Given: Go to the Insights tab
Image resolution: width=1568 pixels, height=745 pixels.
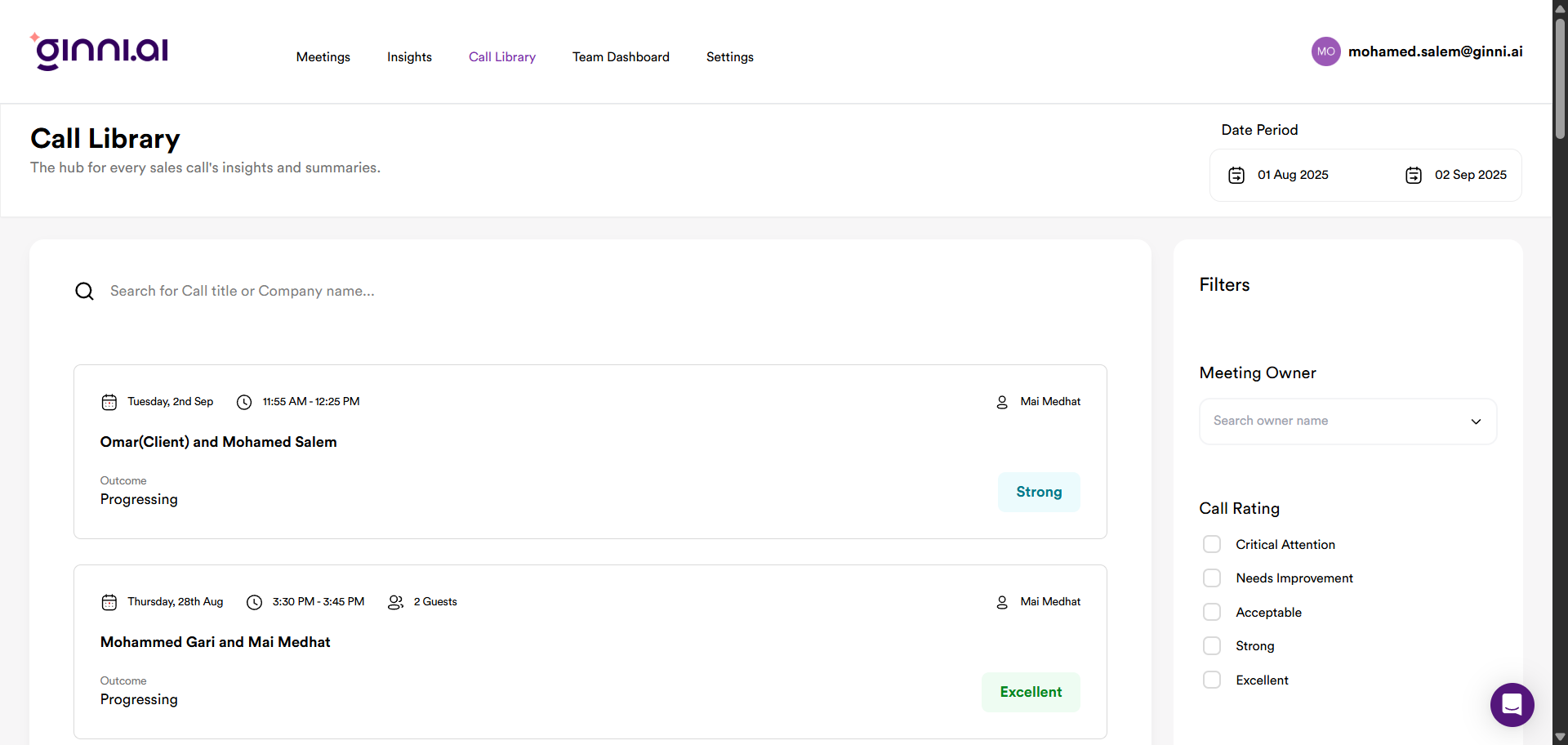Looking at the screenshot, I should (409, 57).
